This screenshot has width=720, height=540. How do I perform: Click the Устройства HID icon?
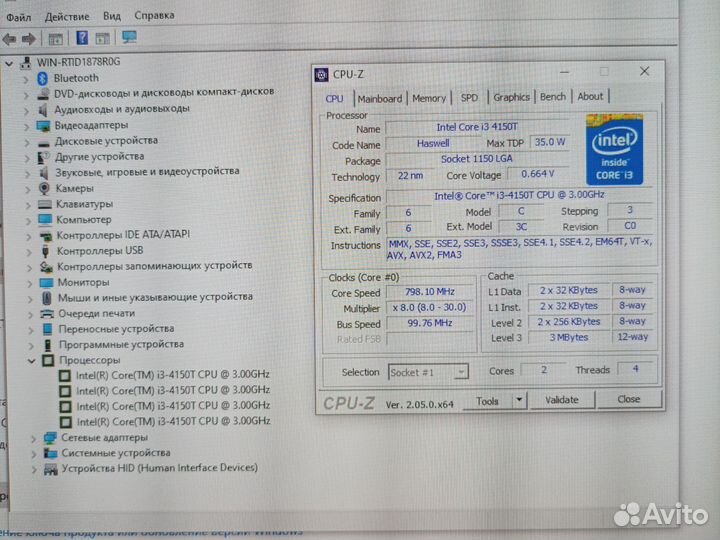(51, 469)
